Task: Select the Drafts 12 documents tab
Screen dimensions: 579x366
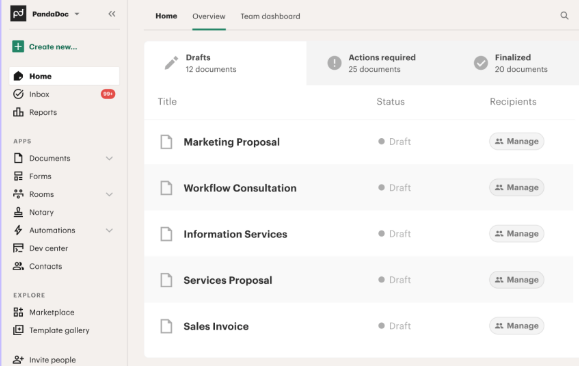Action: (225, 63)
